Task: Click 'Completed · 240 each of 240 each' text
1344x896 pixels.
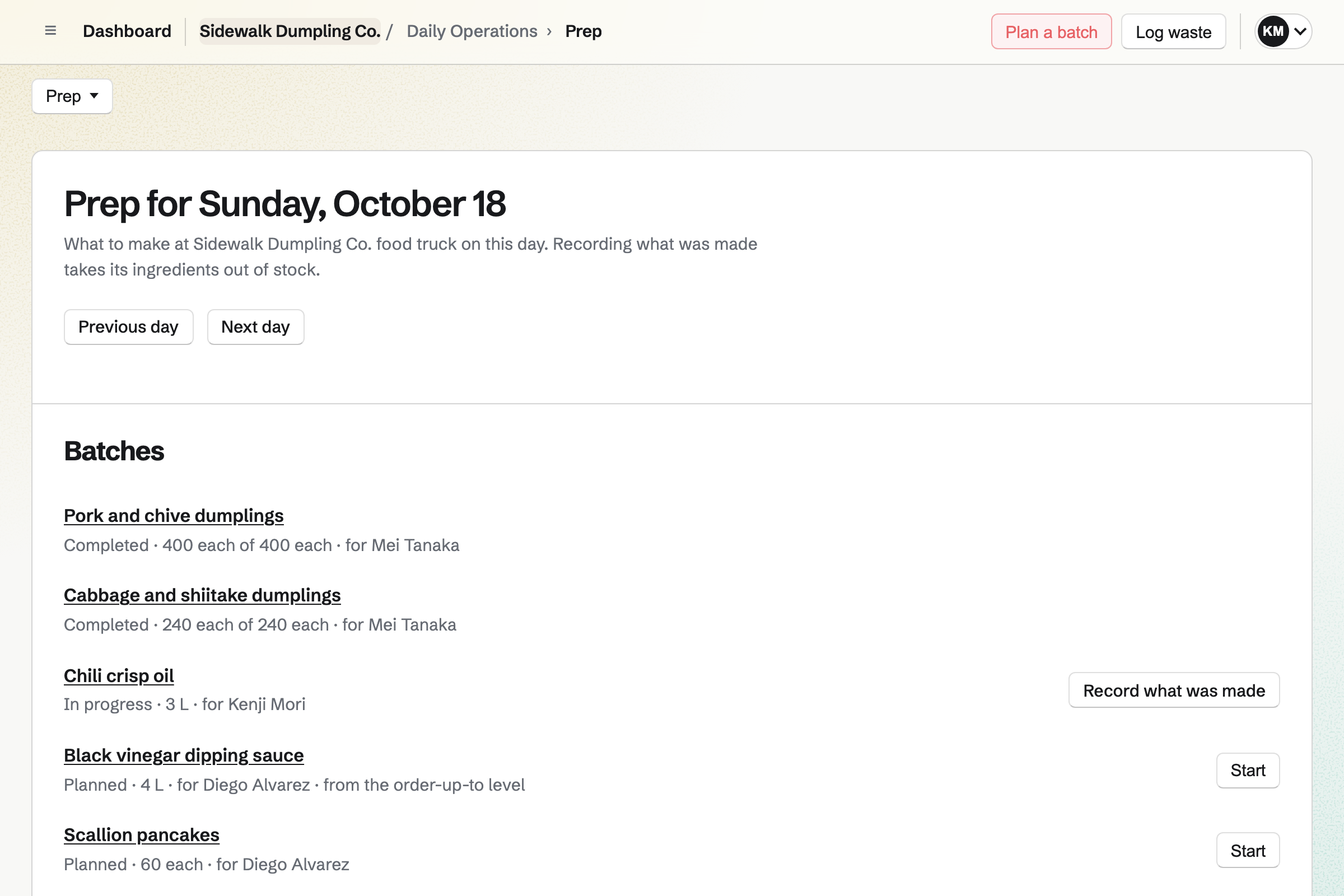Action: (x=197, y=624)
